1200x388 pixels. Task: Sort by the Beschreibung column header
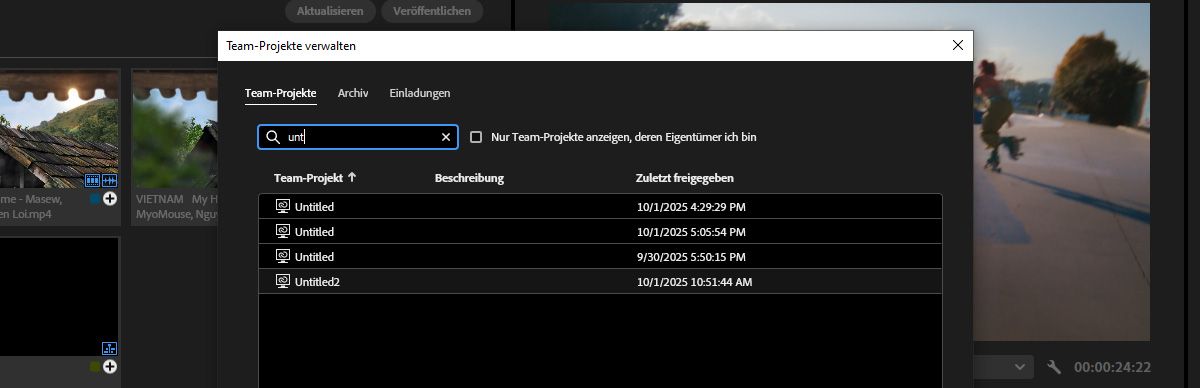click(x=469, y=178)
